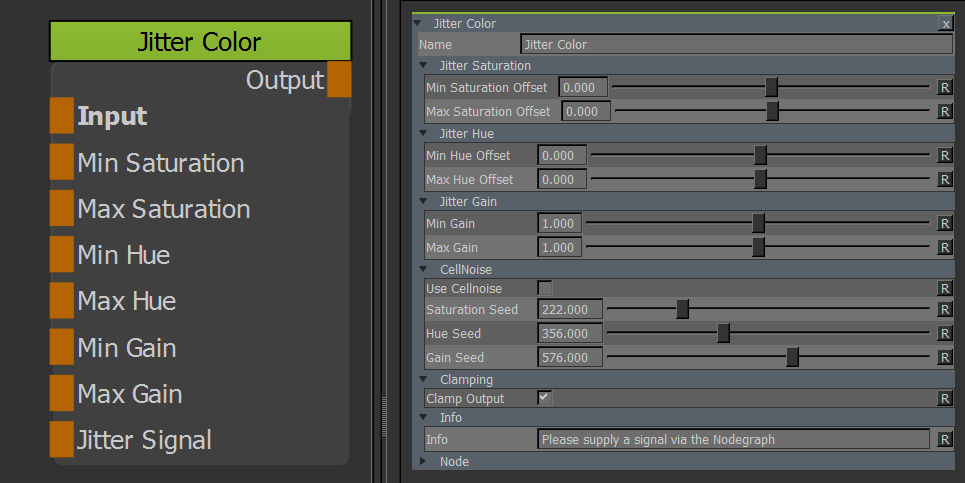
Task: Click the Jitter Signal port connector
Action: pos(62,439)
